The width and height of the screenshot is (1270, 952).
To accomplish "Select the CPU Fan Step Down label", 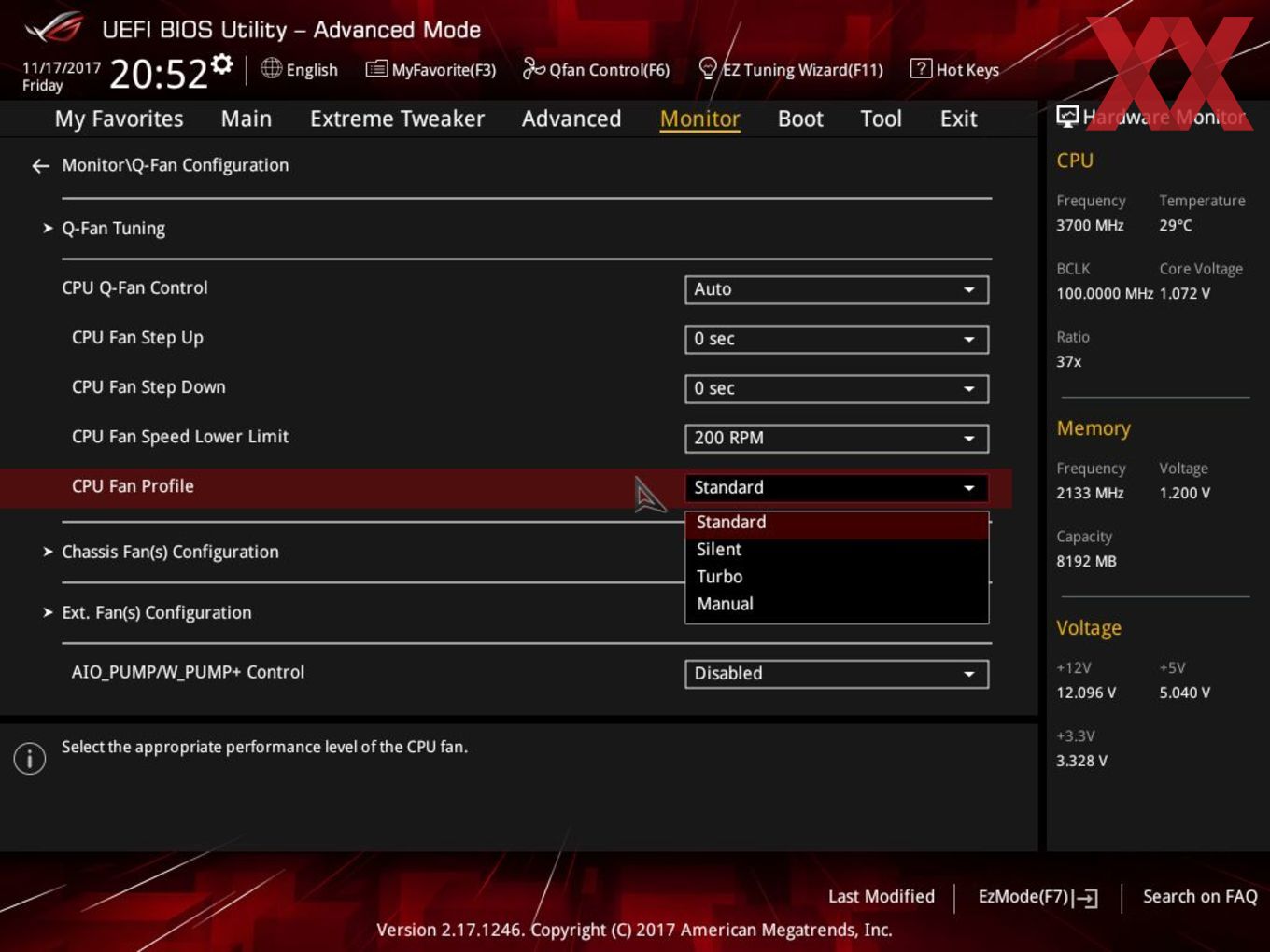I will tap(148, 387).
